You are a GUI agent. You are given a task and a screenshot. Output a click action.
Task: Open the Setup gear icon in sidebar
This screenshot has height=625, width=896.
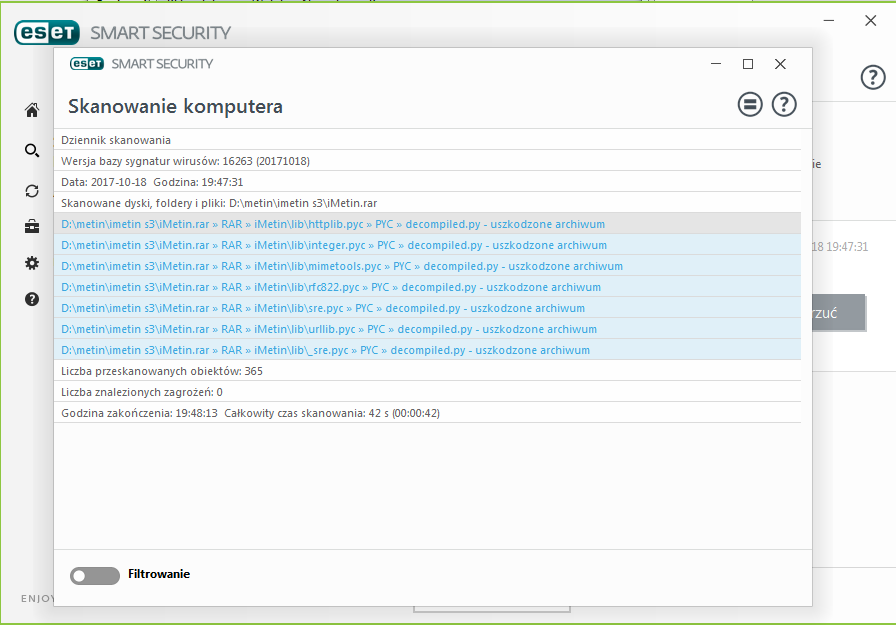(x=32, y=263)
